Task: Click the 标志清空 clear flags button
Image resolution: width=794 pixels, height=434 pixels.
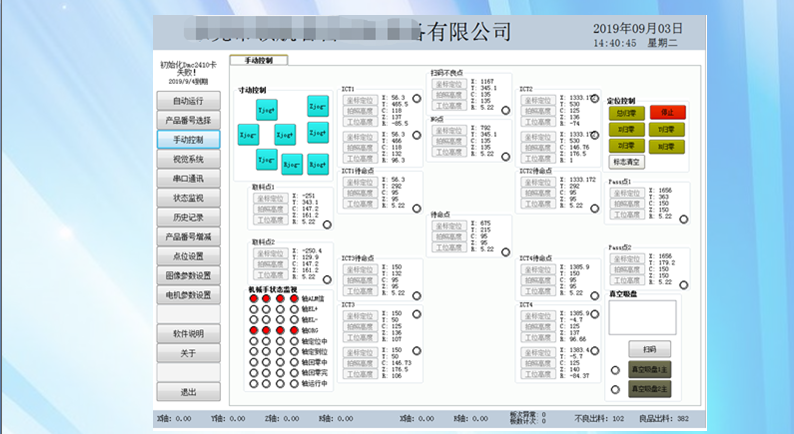Action: 626,162
